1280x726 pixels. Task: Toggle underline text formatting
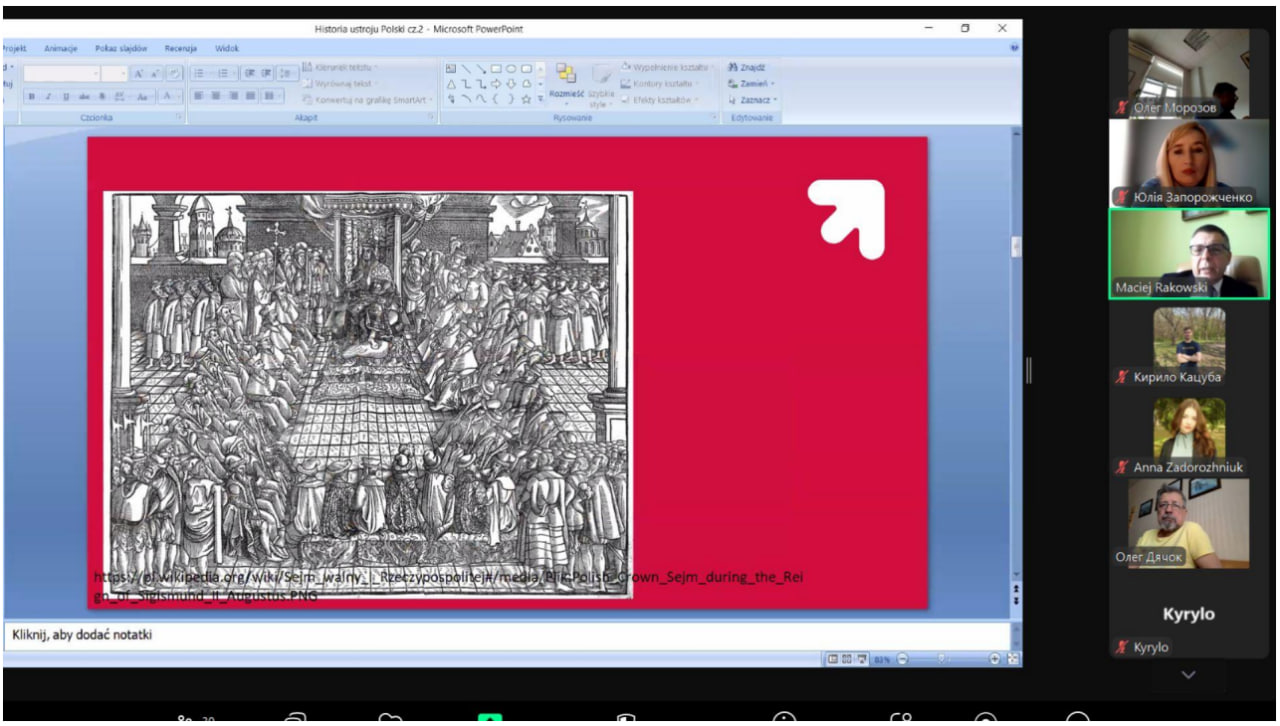[65, 96]
